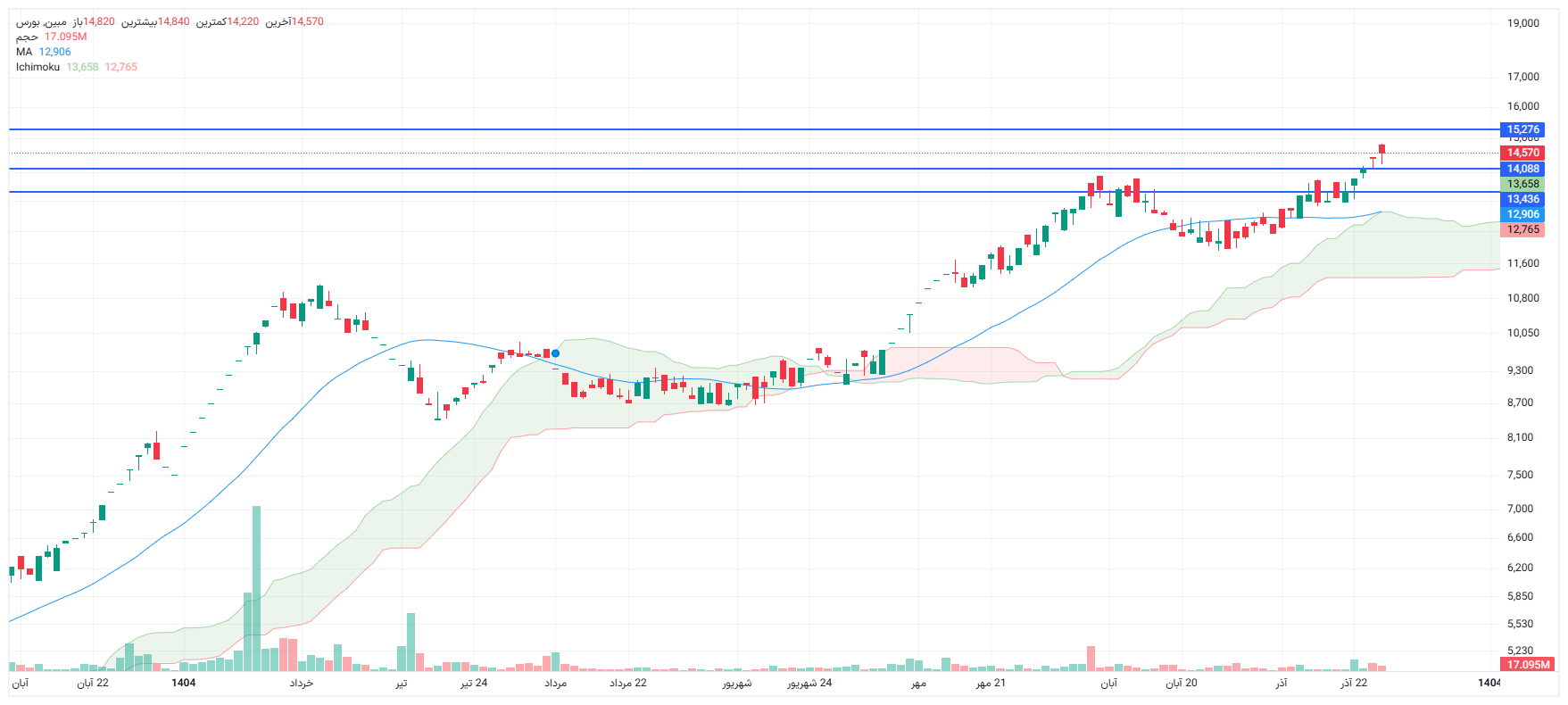Click the tallest volume bar
The image size is (1568, 705).
tap(256, 589)
